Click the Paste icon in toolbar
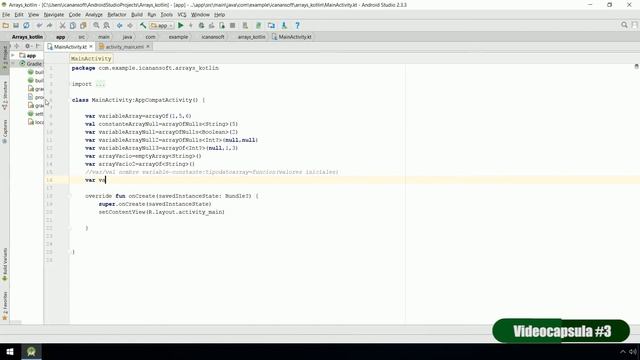 83,25
